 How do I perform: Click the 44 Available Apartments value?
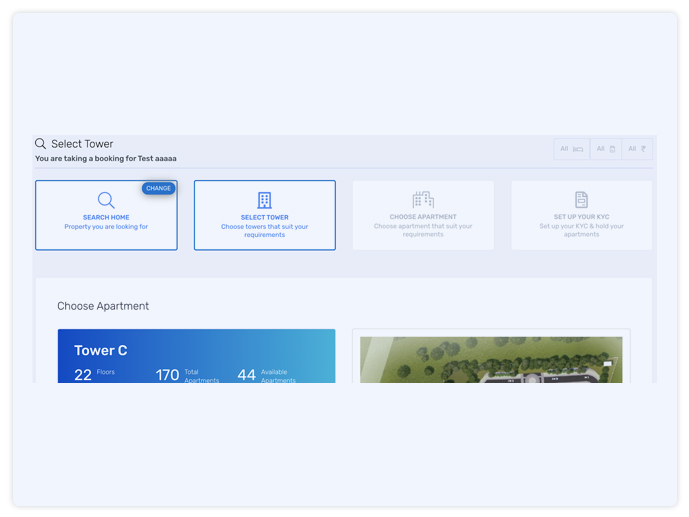pos(247,375)
